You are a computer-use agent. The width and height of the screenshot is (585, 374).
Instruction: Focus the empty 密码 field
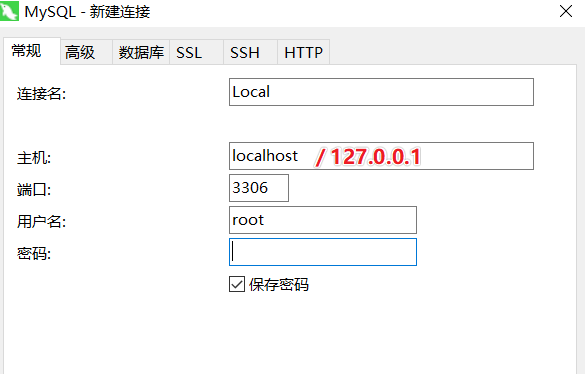point(323,252)
